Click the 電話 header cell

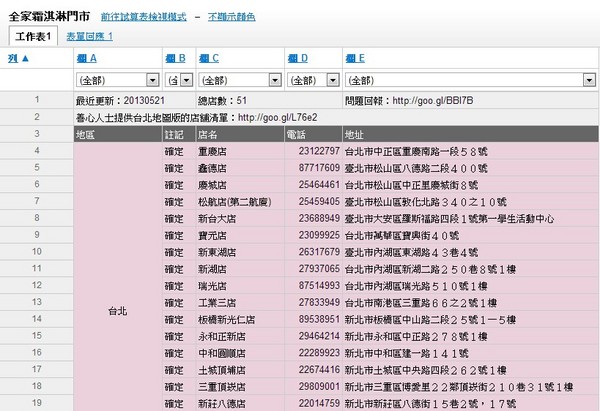313,134
